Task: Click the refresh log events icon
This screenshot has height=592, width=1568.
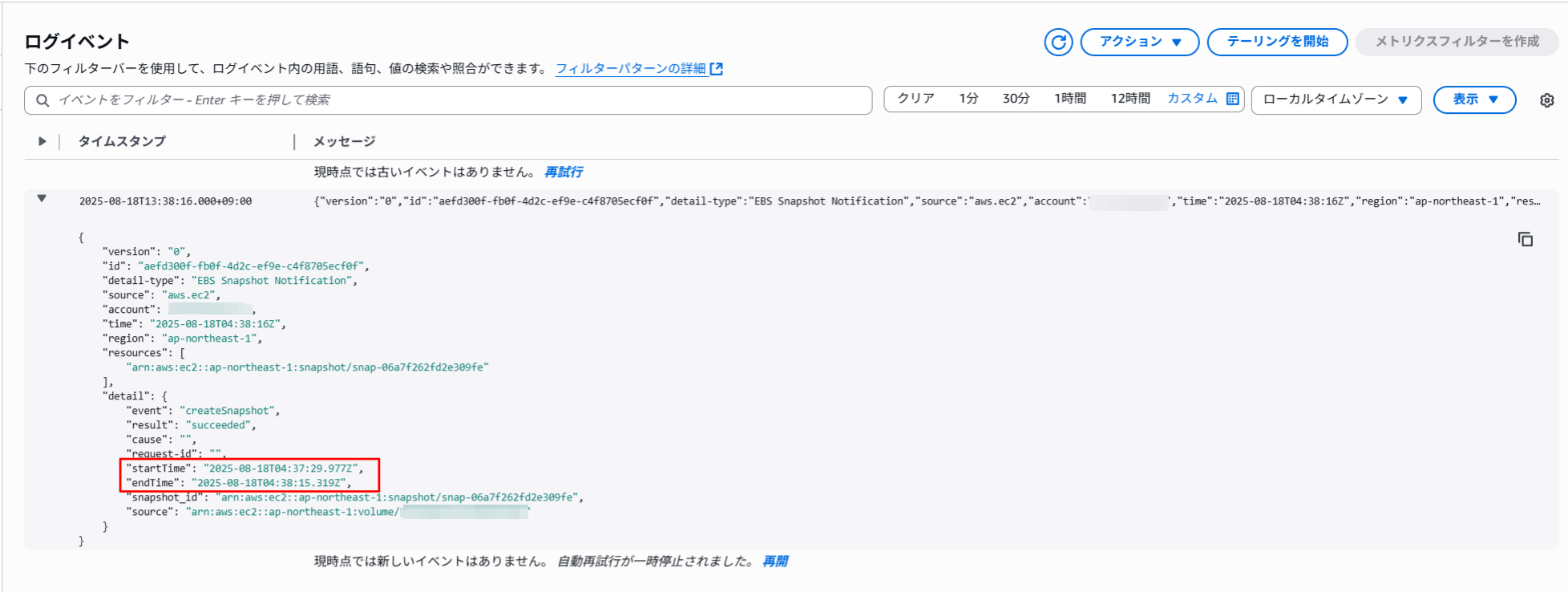Action: (1058, 42)
